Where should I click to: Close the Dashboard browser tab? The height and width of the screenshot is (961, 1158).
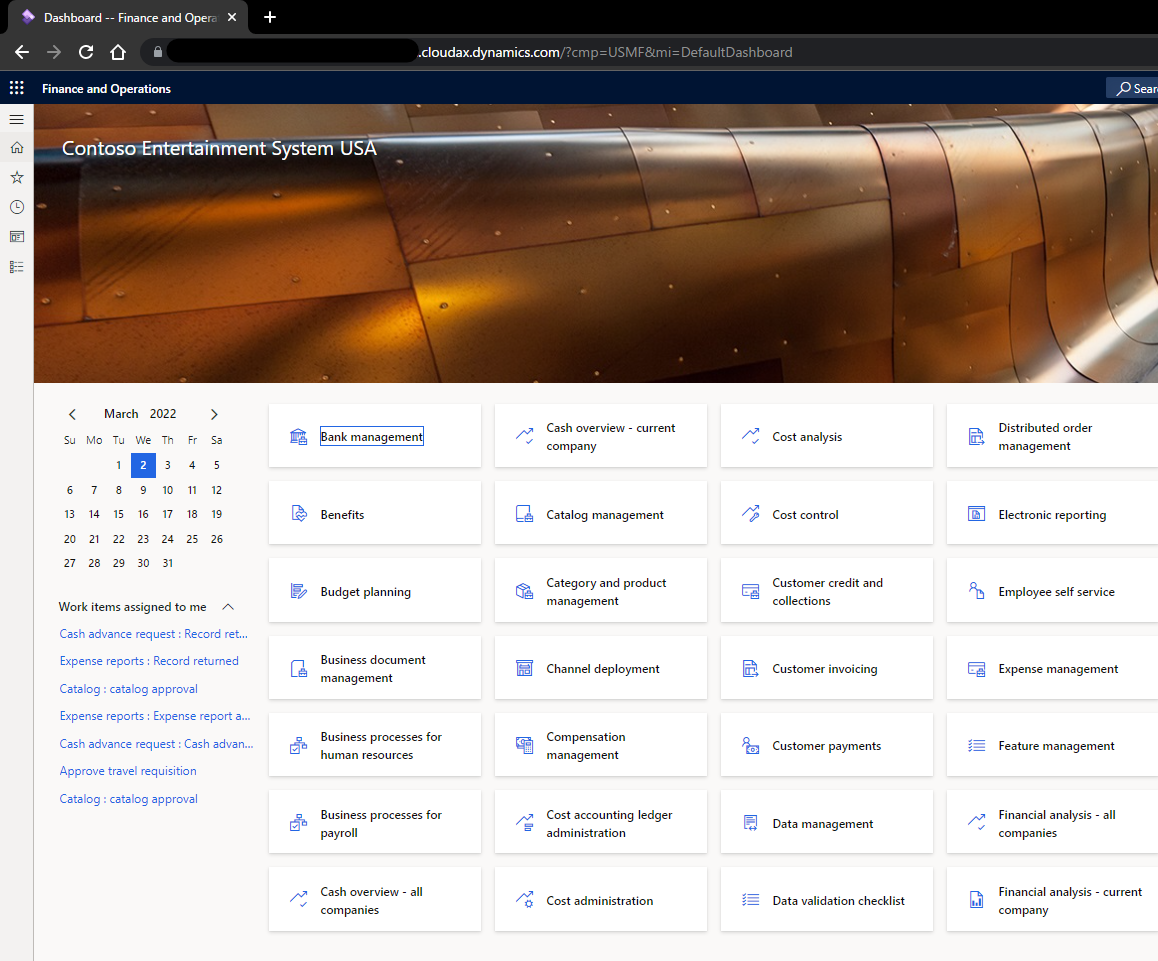tap(232, 17)
